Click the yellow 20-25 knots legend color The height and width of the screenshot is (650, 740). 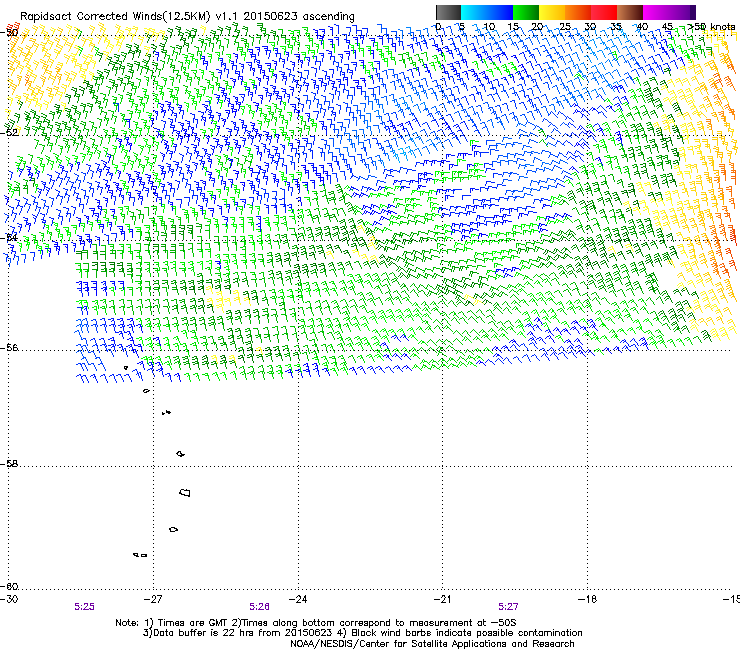[552, 12]
